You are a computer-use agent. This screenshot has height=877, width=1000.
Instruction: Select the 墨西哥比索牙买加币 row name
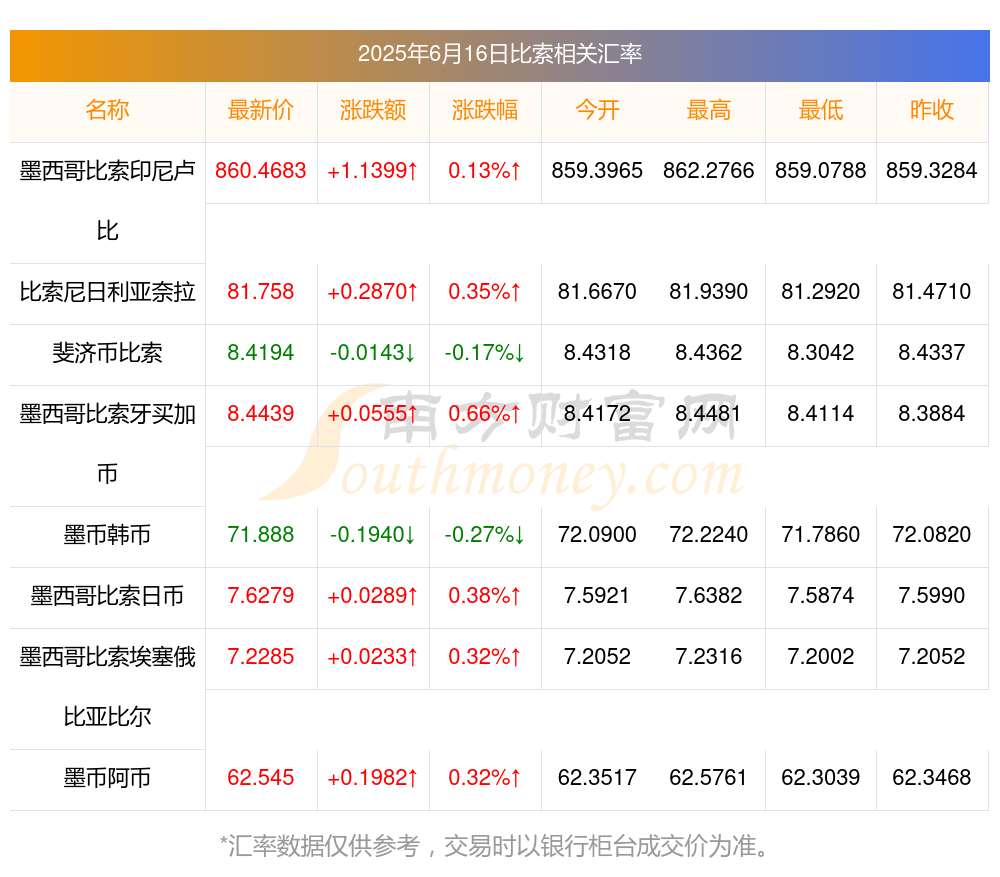tap(107, 444)
